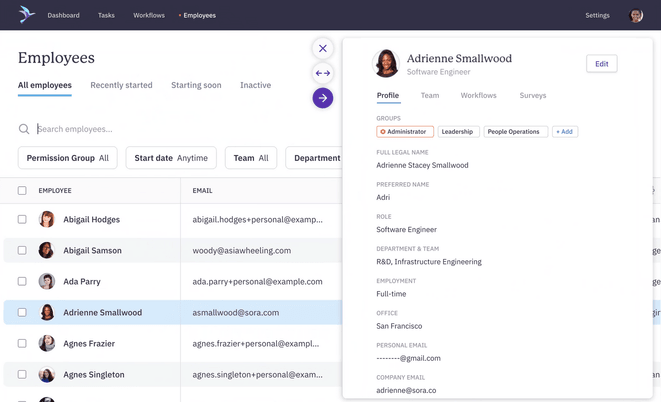Viewport: 661px width, 402px height.
Task: Click email woody@asiawheeling.com
Action: coord(242,250)
